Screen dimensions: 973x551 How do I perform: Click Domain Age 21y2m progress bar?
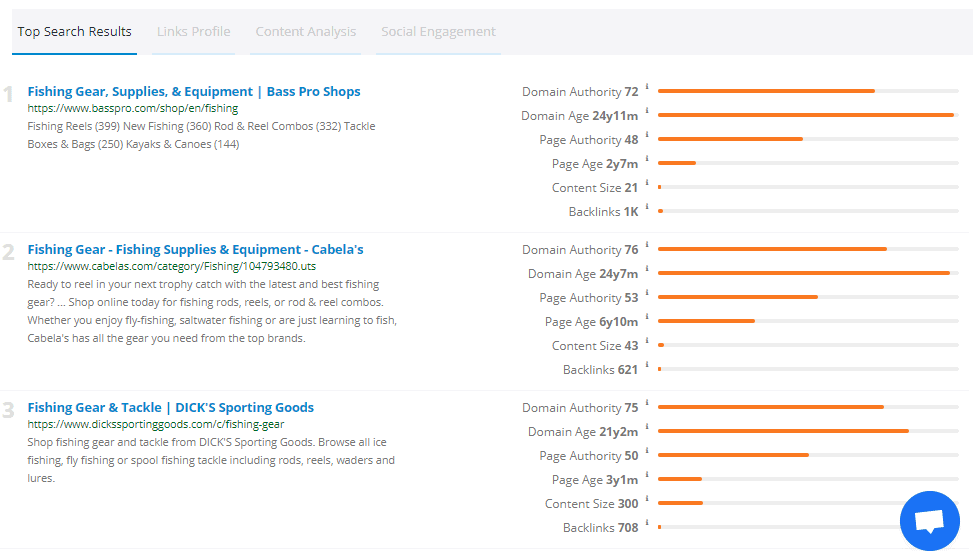click(808, 431)
